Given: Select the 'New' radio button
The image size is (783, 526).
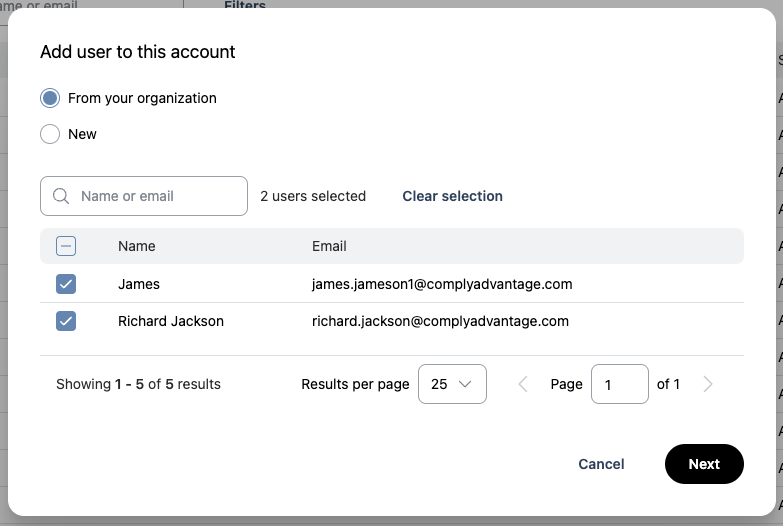Looking at the screenshot, I should click(50, 134).
